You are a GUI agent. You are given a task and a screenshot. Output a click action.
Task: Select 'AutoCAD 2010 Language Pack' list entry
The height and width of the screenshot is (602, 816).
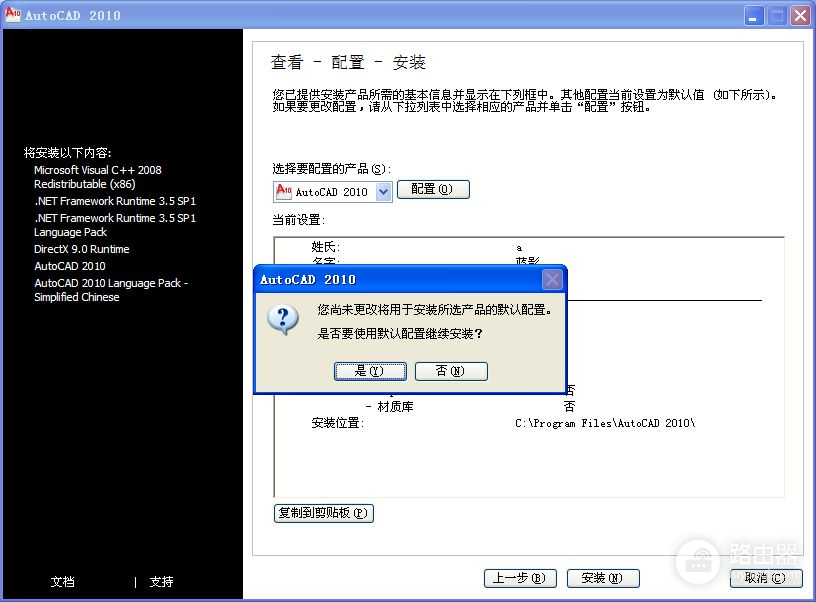[x=111, y=290]
